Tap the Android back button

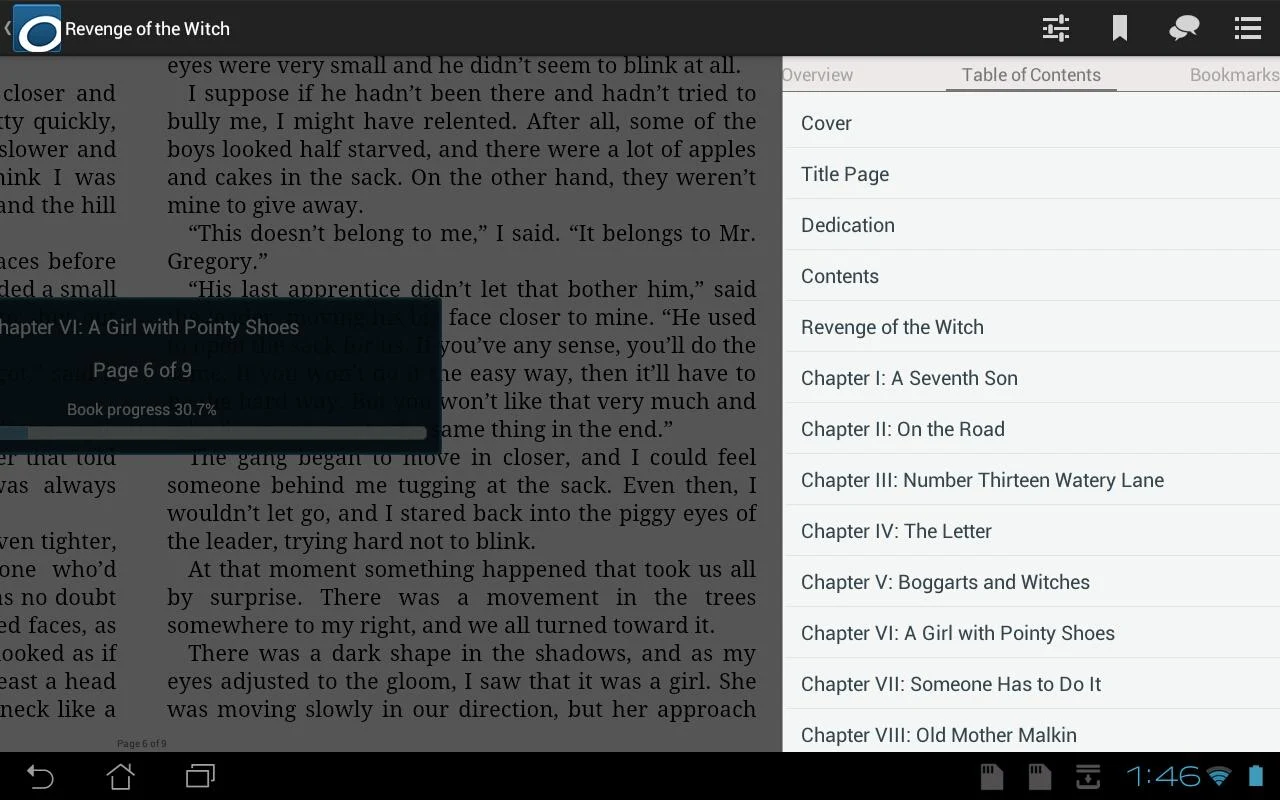[40, 776]
